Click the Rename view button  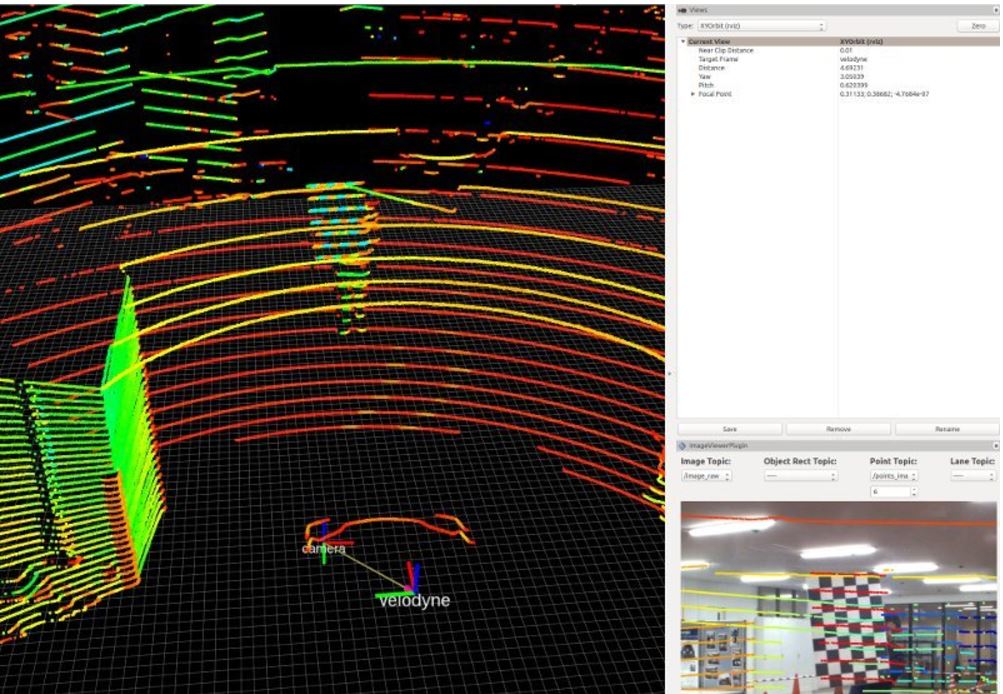tap(946, 429)
